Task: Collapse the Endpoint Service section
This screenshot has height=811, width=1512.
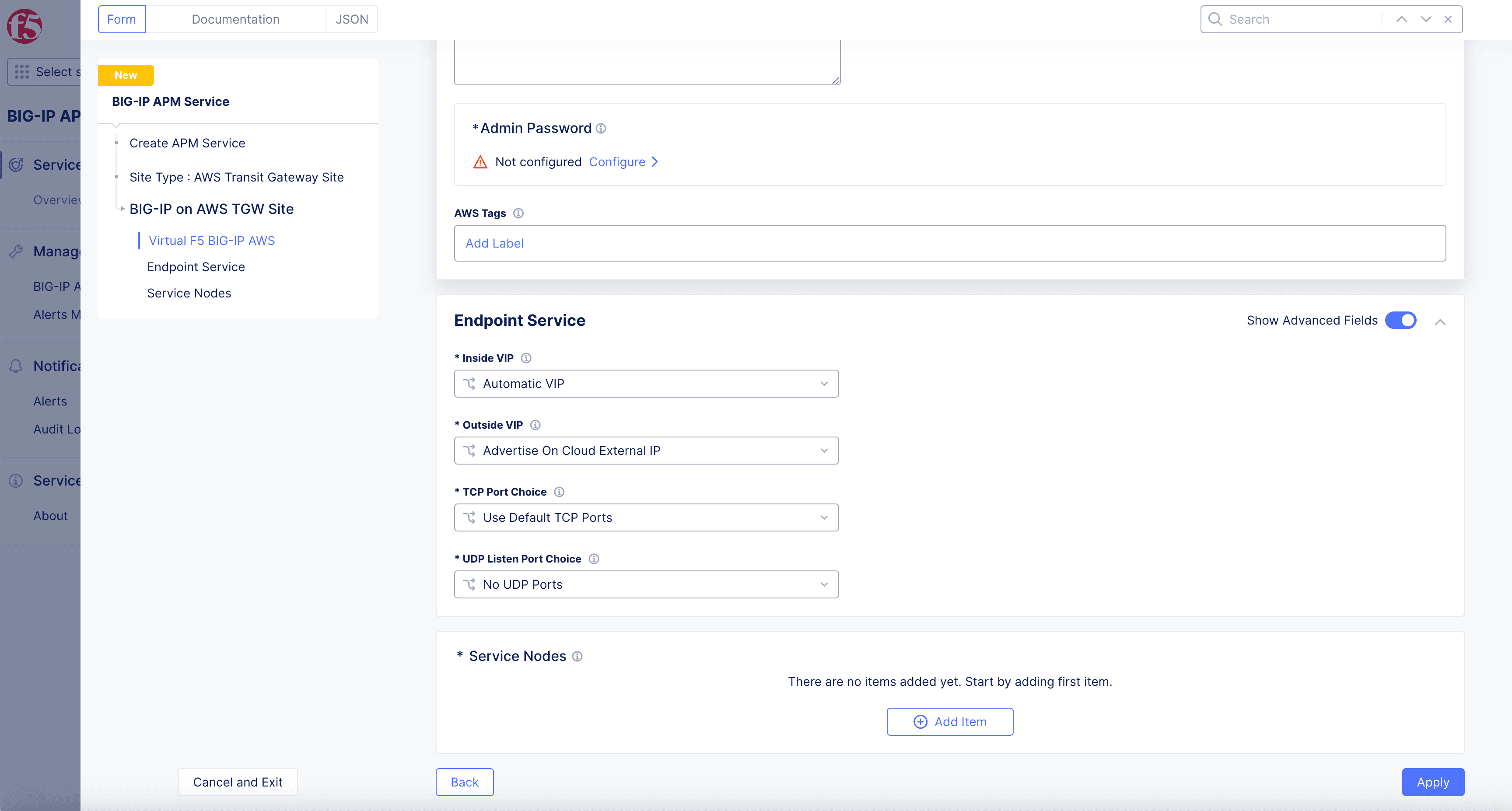Action: tap(1440, 322)
